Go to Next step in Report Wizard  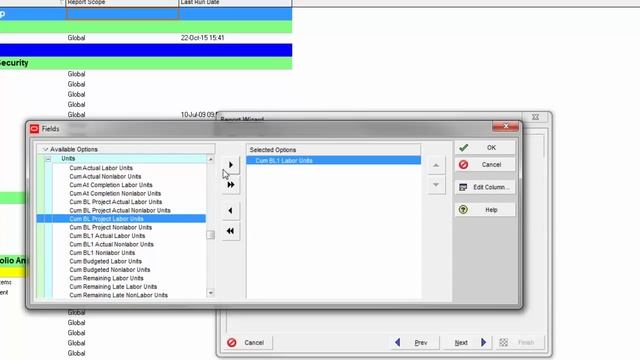pos(468,343)
